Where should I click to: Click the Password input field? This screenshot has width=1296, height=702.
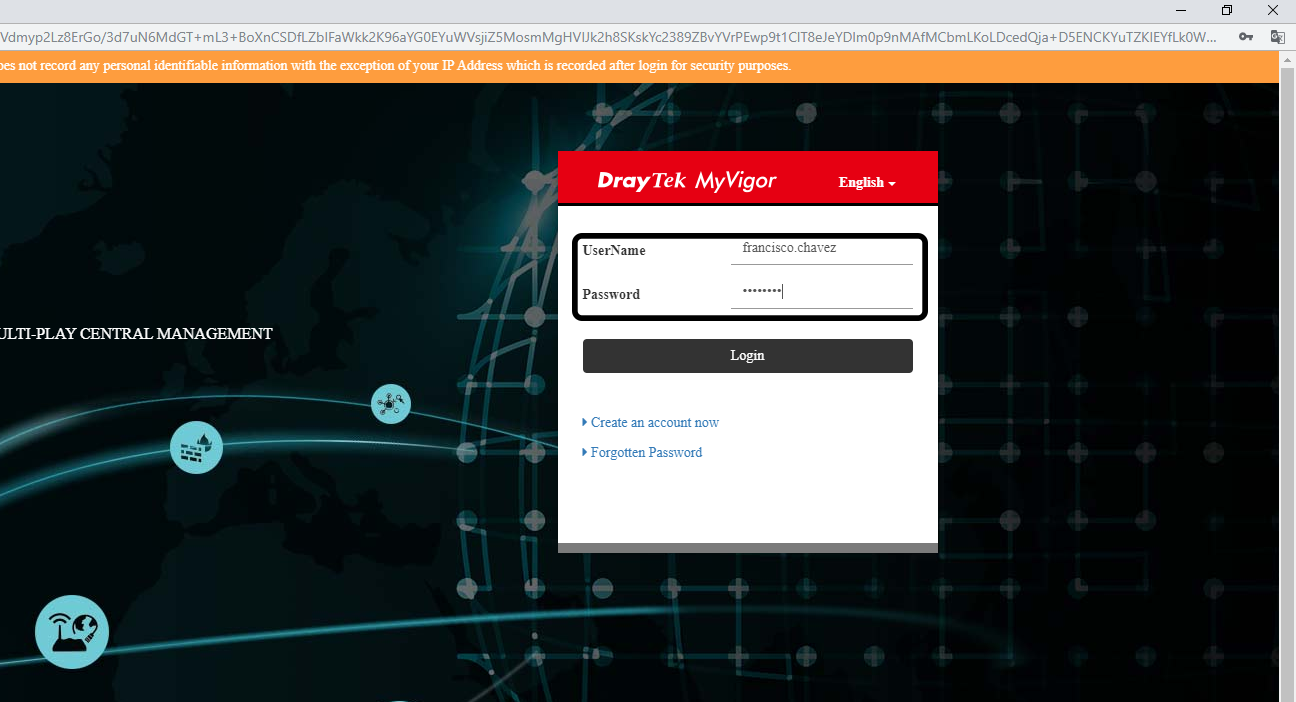[822, 293]
